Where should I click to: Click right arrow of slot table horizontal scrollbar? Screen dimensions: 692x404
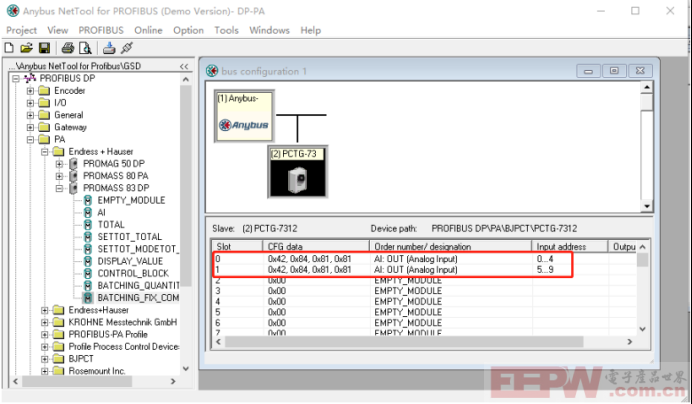[630, 342]
